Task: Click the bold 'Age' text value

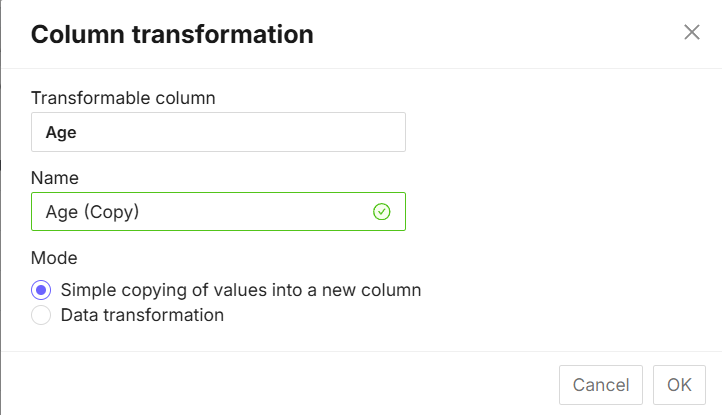Action: (x=61, y=132)
